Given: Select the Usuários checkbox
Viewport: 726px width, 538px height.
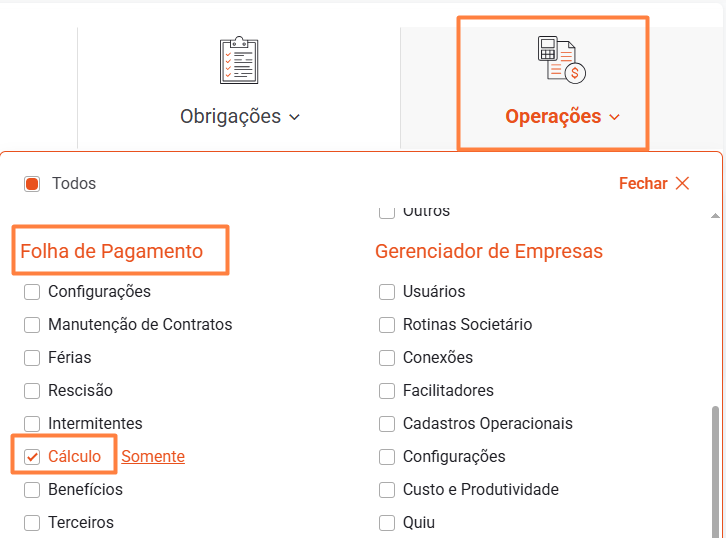Looking at the screenshot, I should 387,292.
